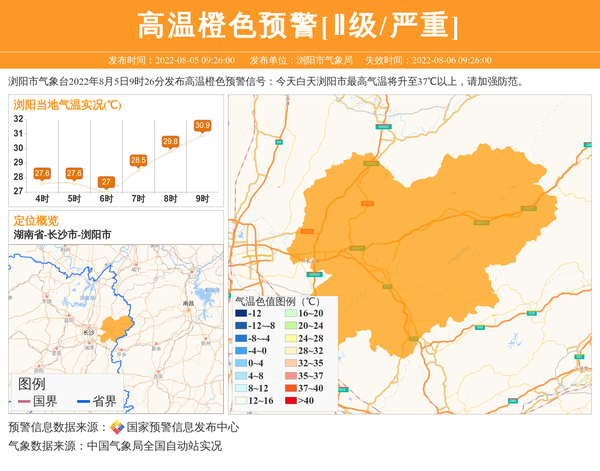Click the orange Liuyang region on main map
This screenshot has height=471, width=600.
click(400, 240)
